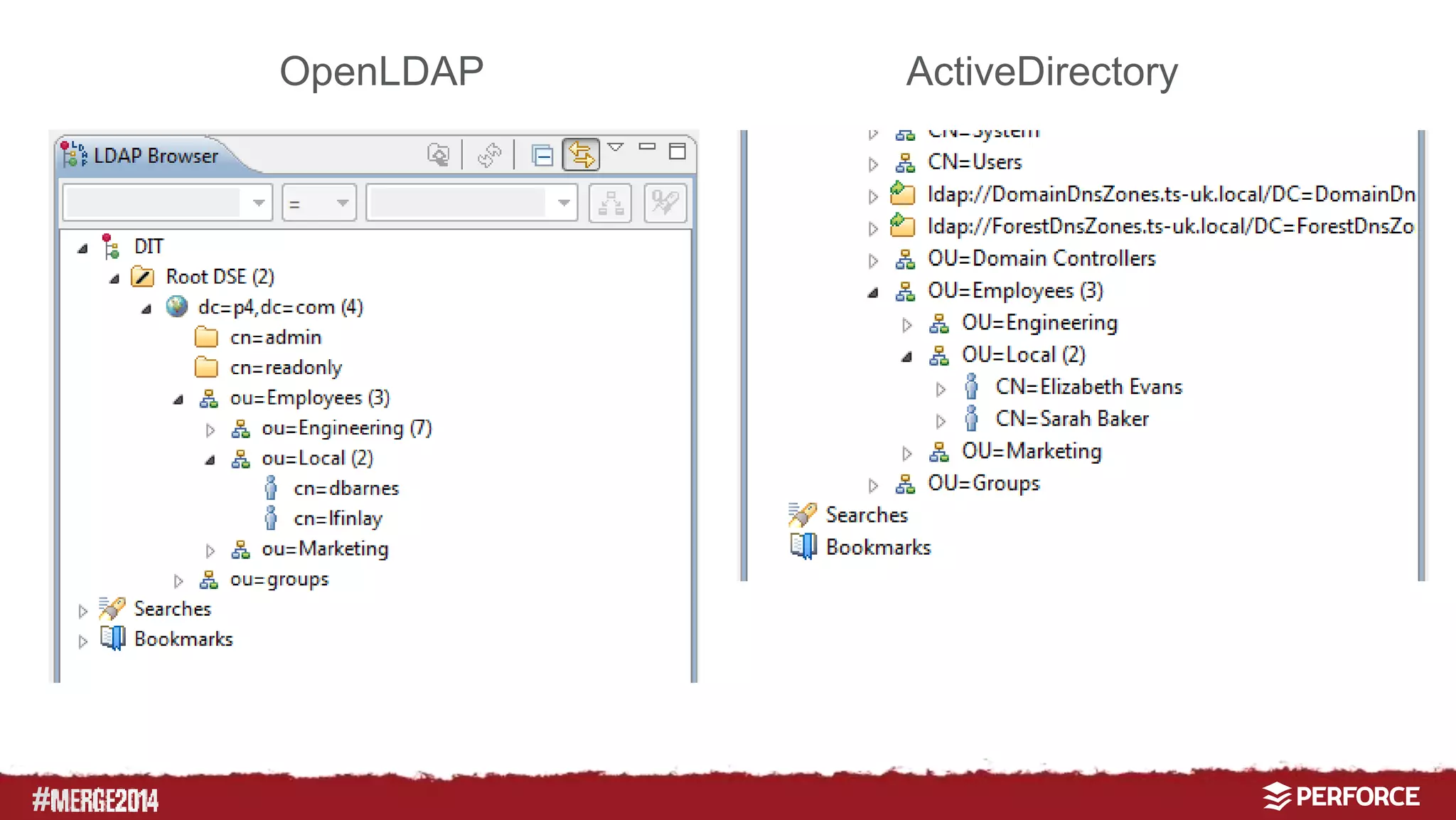Click the cn=lfinlay person icon
Screen dimensions: 1456x820
pyautogui.click(x=271, y=518)
